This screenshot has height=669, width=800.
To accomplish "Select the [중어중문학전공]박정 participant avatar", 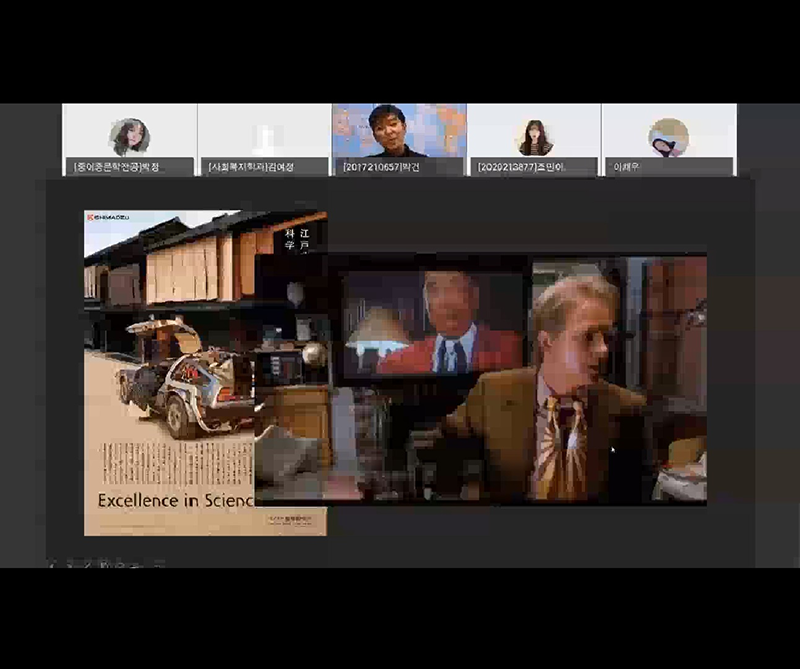I will click(x=129, y=137).
